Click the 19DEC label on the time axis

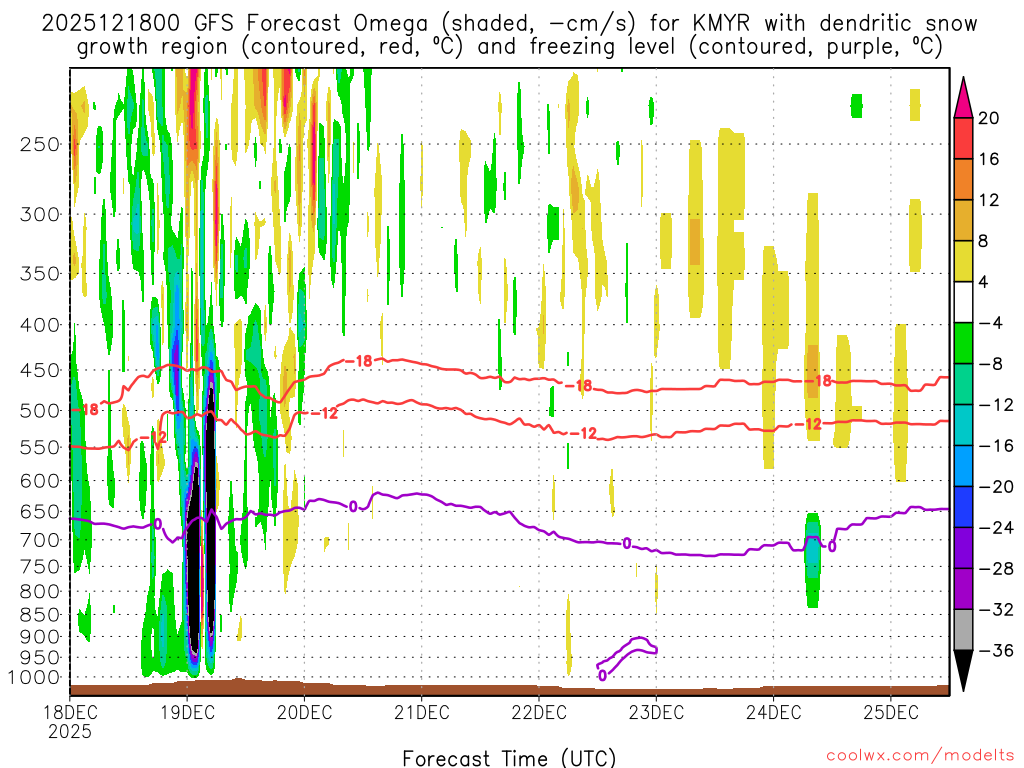coord(186,712)
